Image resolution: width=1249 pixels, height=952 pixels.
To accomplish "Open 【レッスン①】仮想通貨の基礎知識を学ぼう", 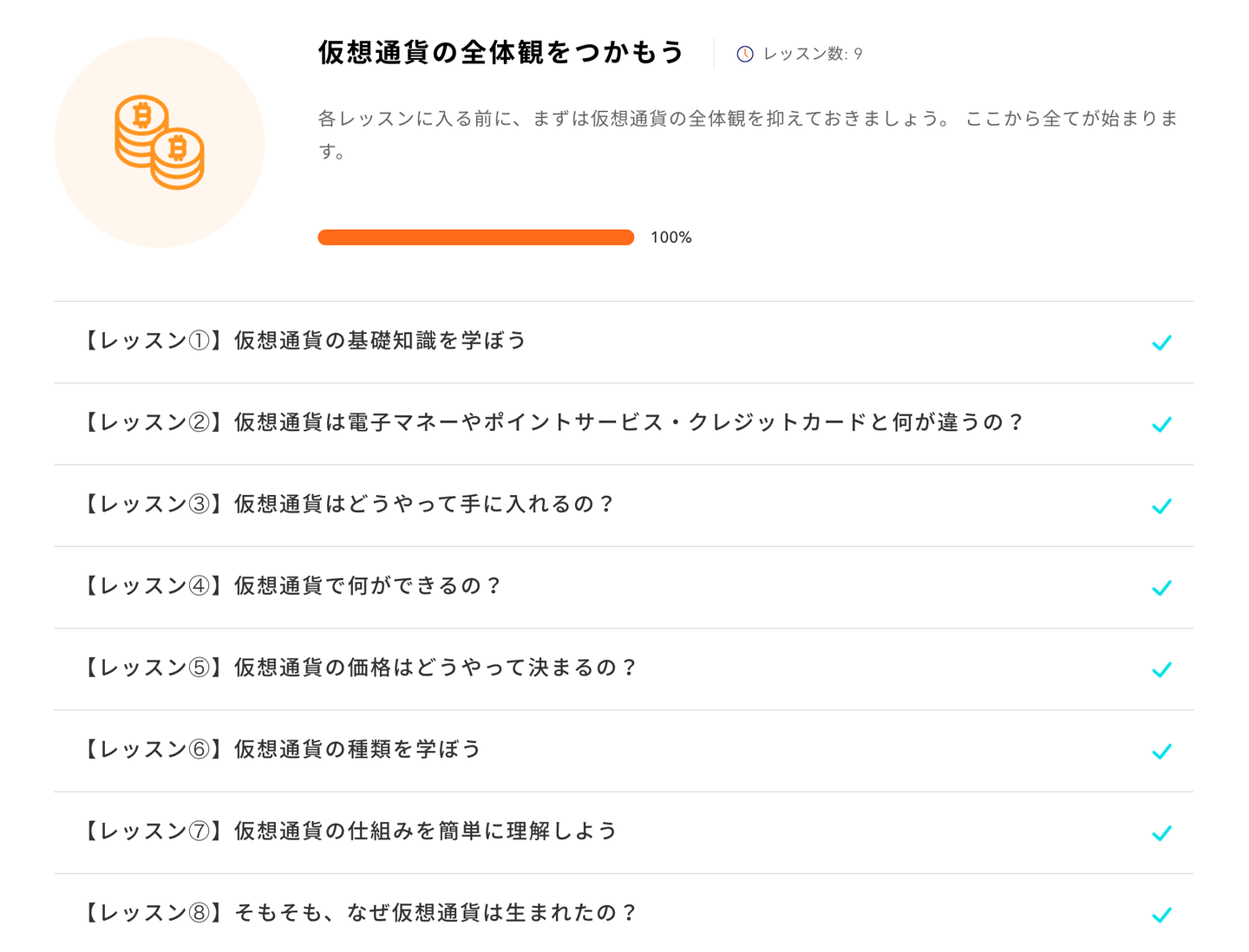I will 304,341.
